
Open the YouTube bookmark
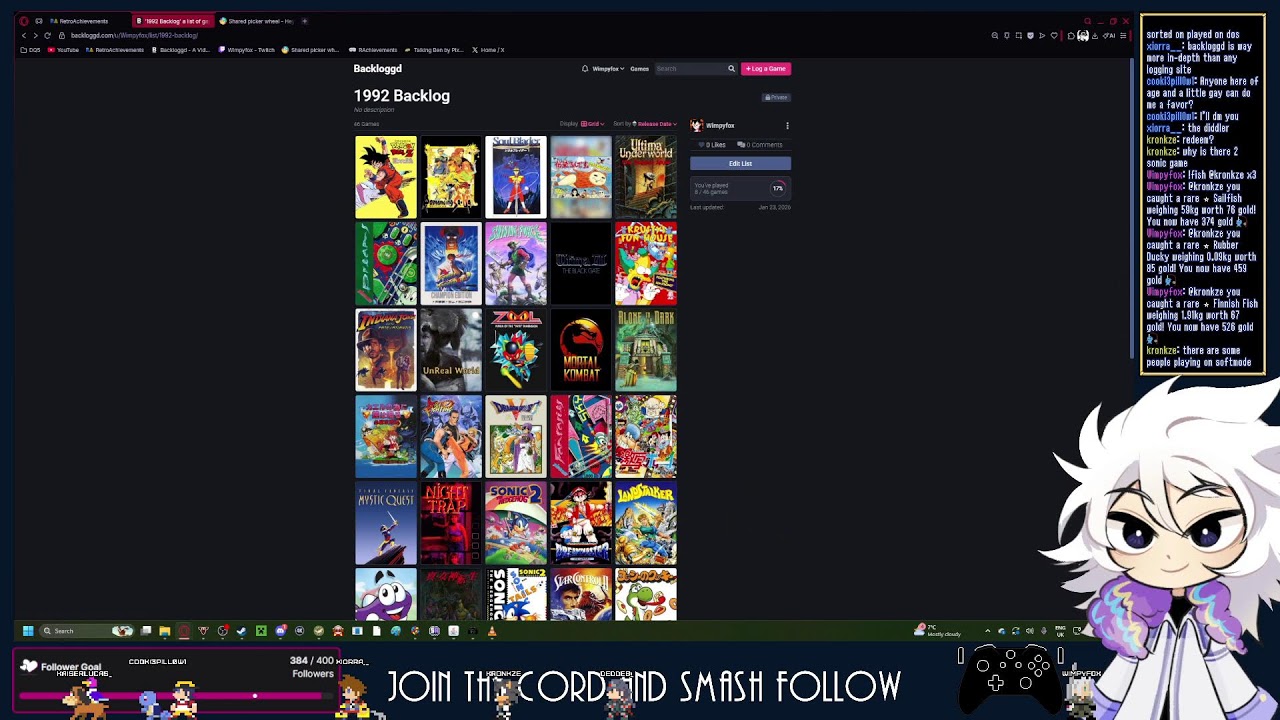click(x=64, y=50)
